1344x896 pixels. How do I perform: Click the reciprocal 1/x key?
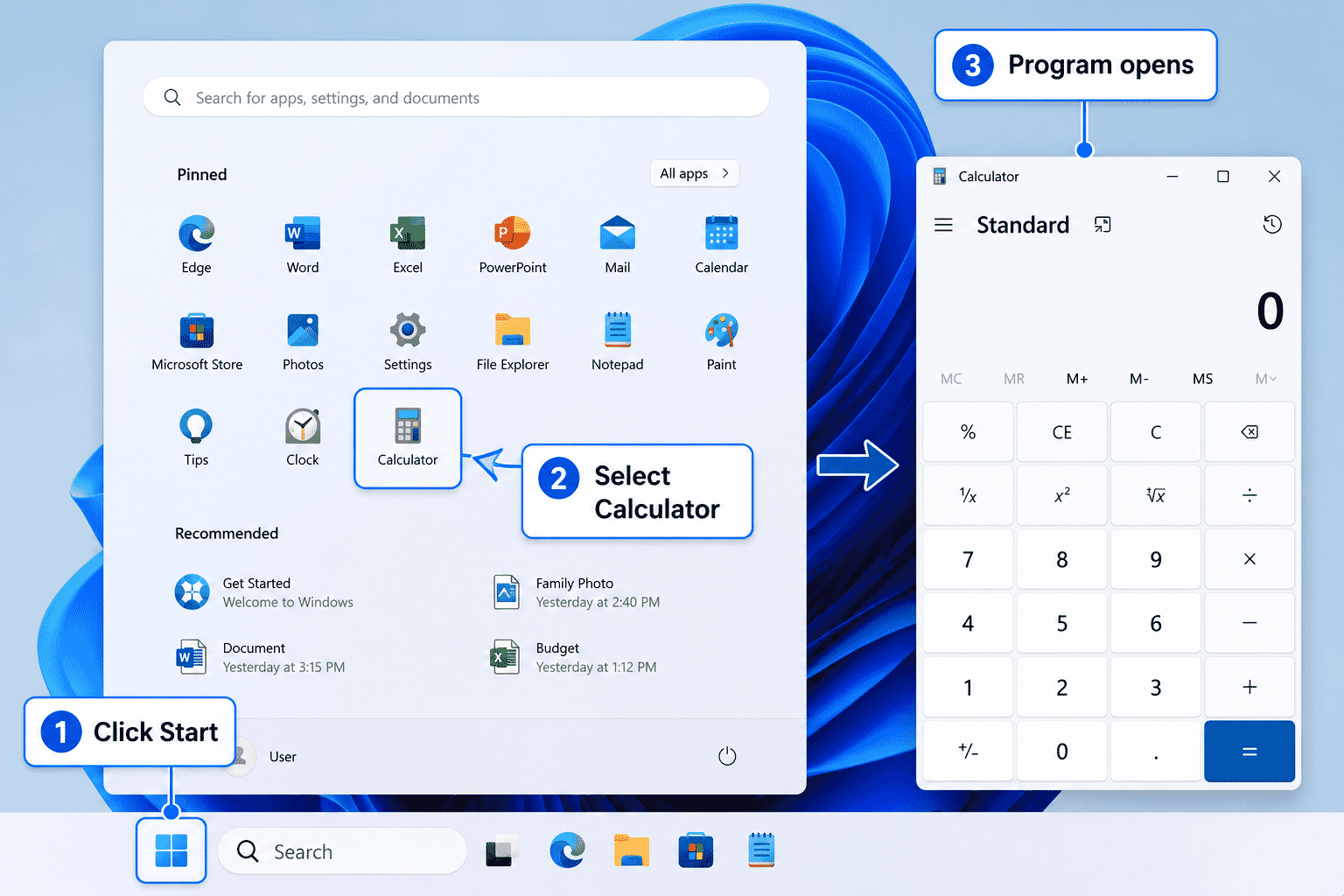(968, 495)
